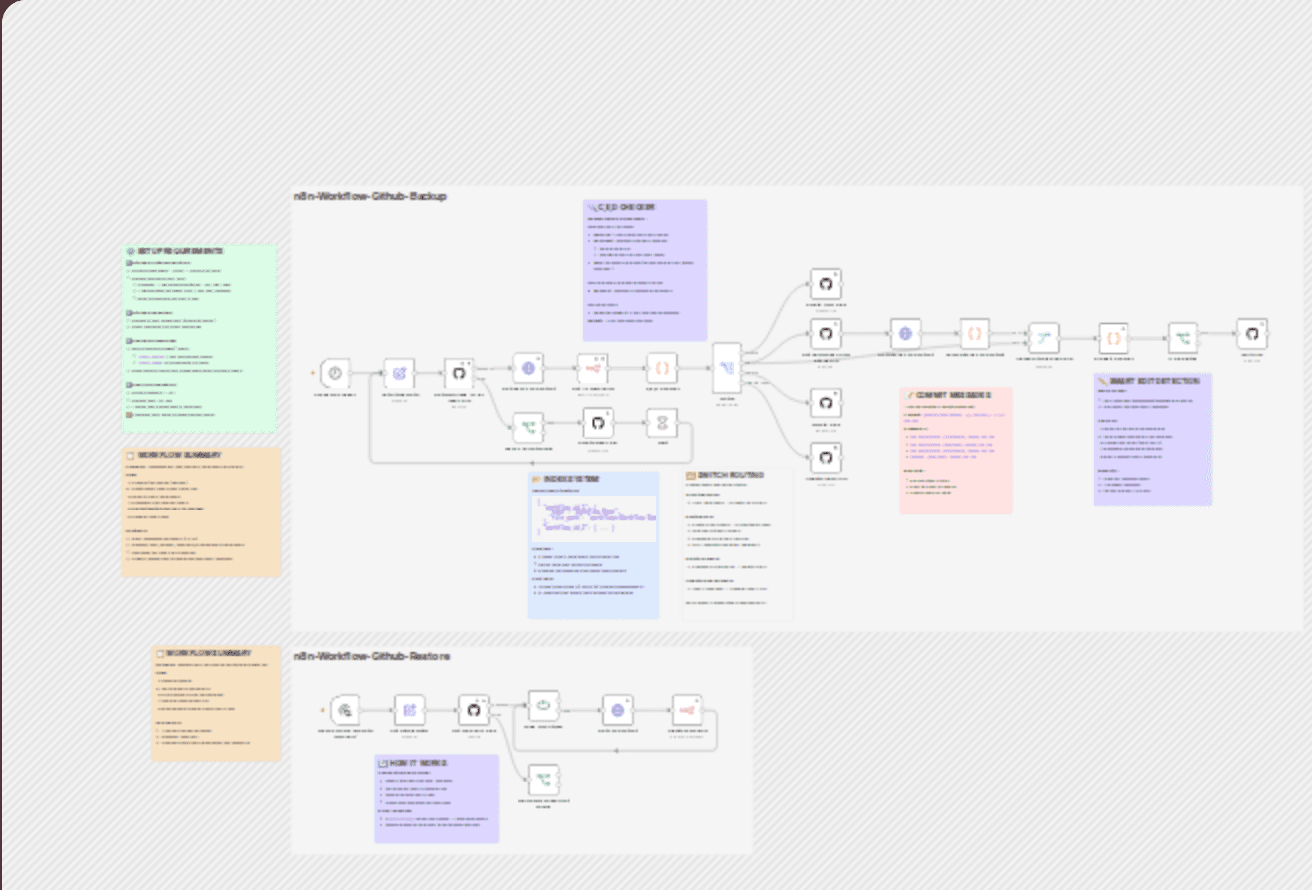Select the pink n8n node ending Restore loop

coord(687,709)
